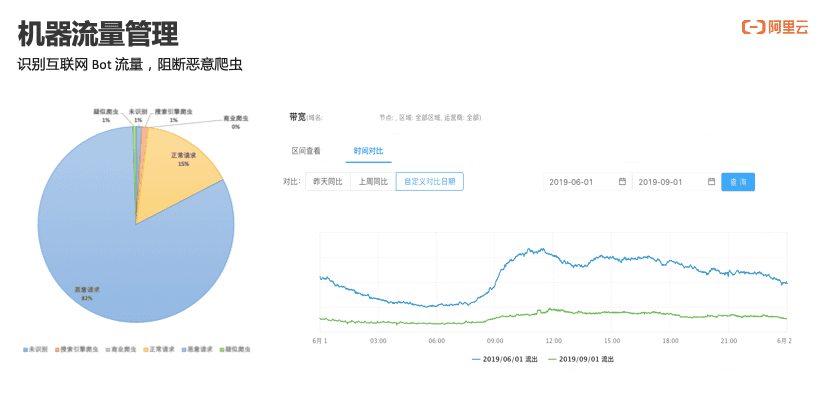833x412 pixels.
Task: Click the blue 查询 button
Action: [x=738, y=182]
